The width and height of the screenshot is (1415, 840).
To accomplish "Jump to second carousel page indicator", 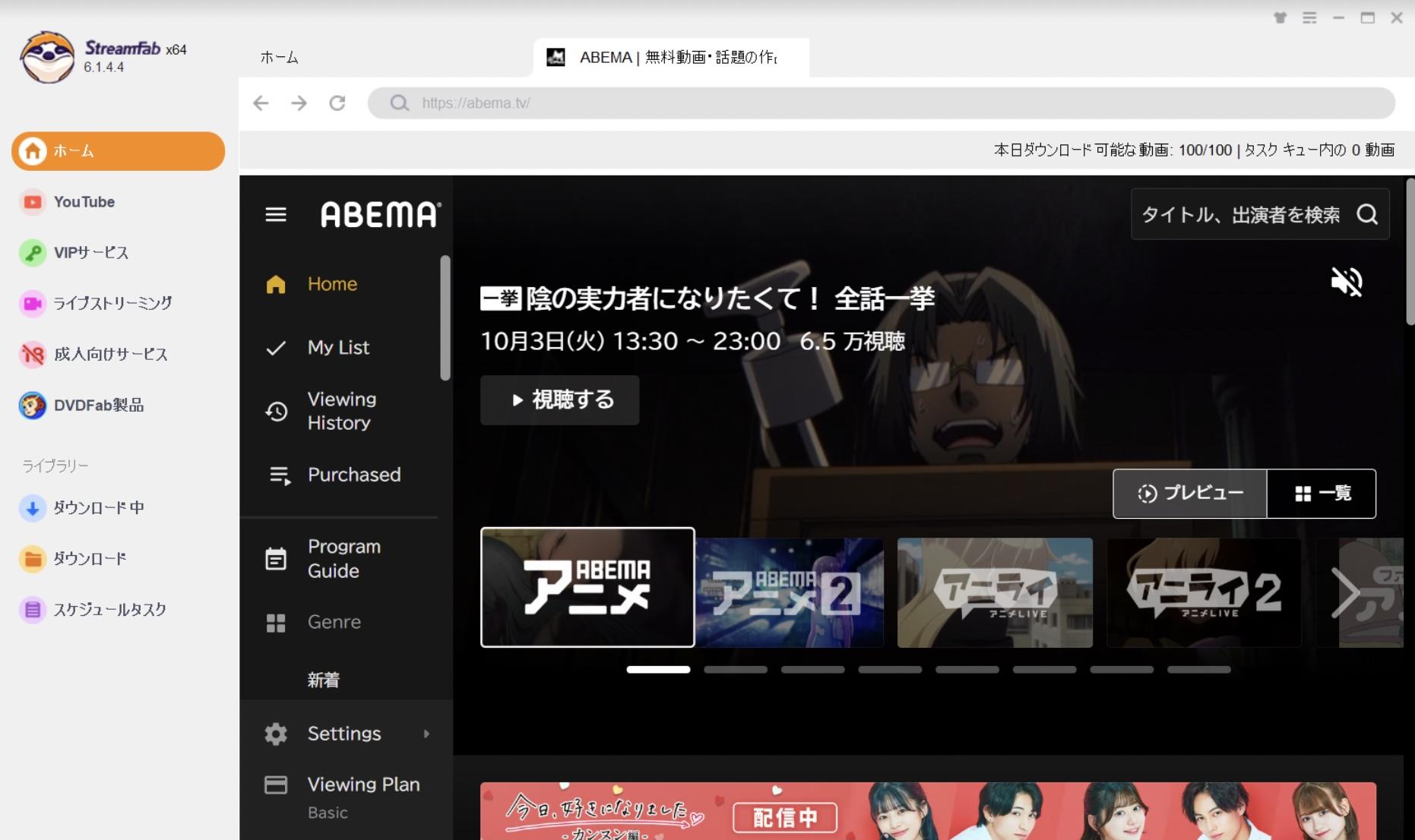I will click(x=736, y=670).
